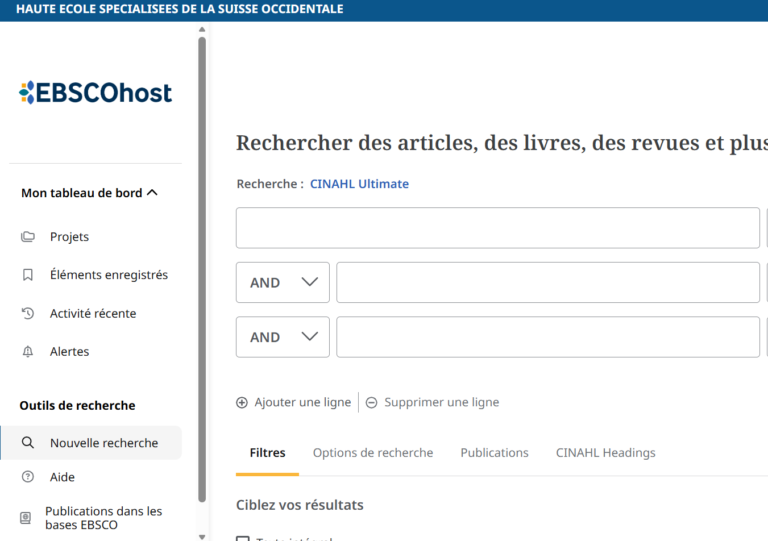Viewport: 768px width, 541px height.
Task: Click the Éléments enregistrés bookmark icon
Action: [x=28, y=275]
